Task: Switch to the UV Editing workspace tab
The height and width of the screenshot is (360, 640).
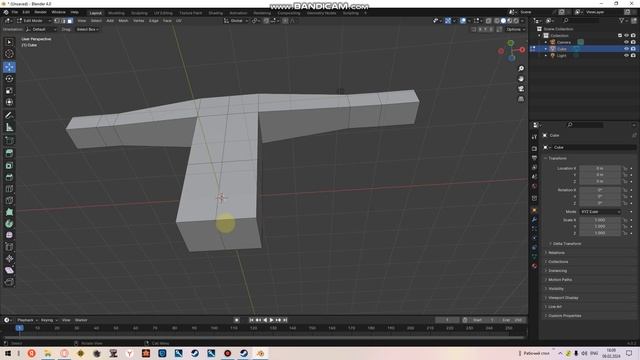Action: point(163,13)
